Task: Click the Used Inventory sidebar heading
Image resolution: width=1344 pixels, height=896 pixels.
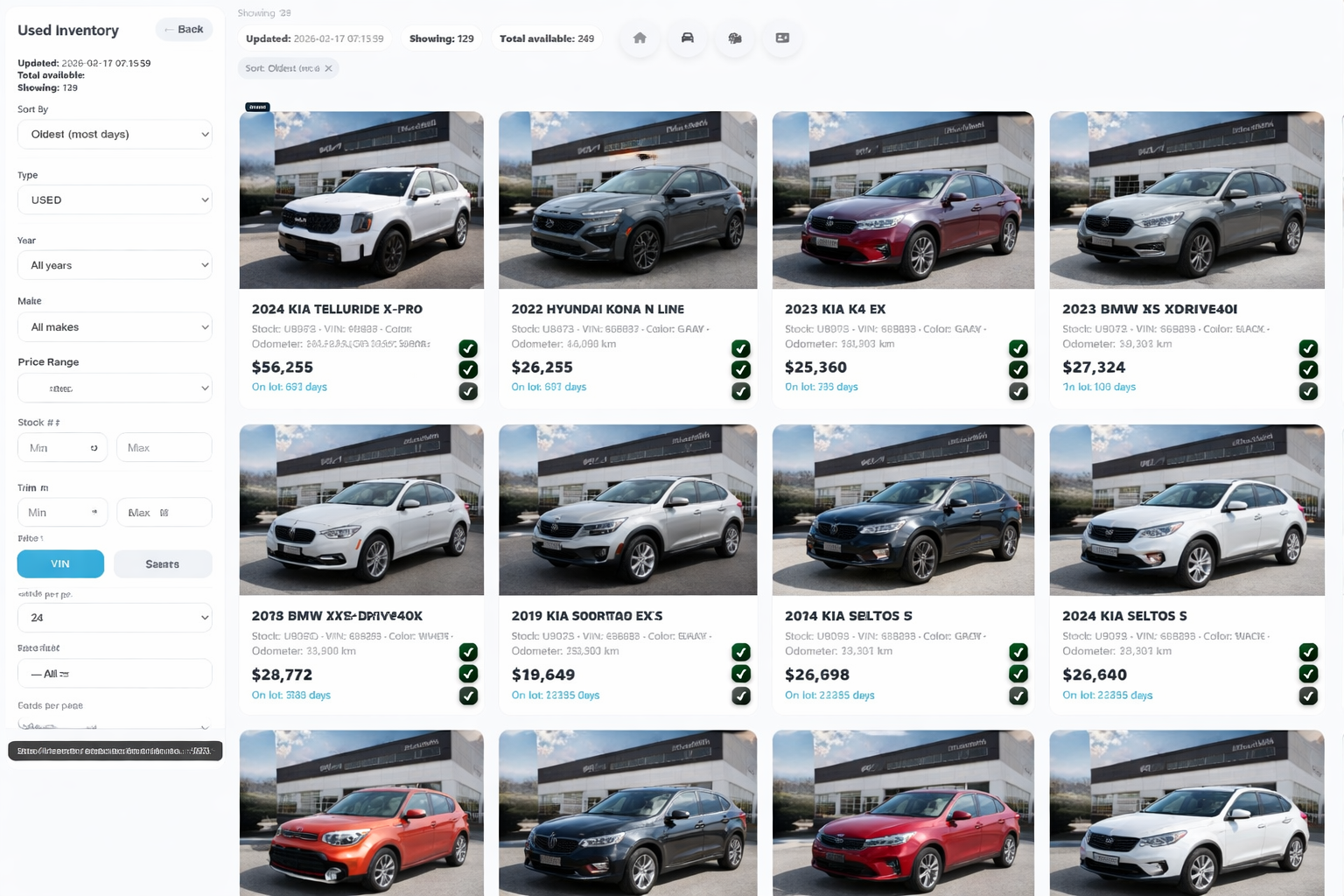Action: (x=68, y=30)
